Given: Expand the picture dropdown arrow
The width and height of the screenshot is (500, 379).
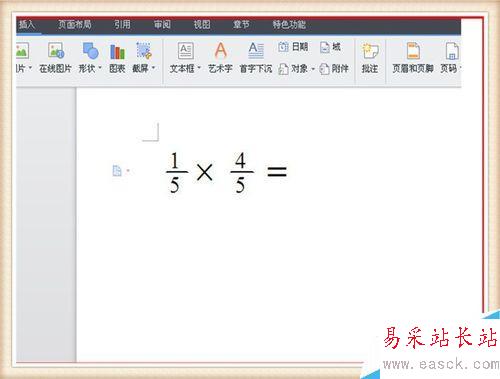Looking at the screenshot, I should point(30,68).
